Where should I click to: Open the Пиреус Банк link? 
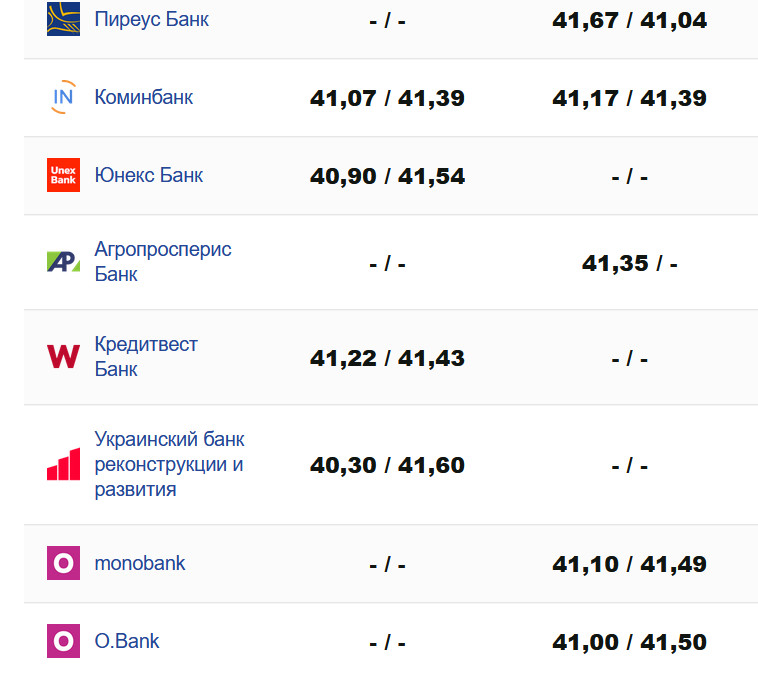(x=152, y=19)
